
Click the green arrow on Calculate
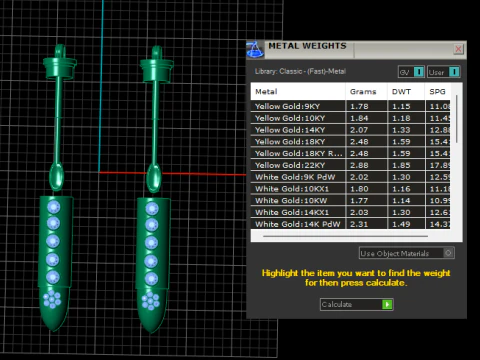click(x=387, y=304)
